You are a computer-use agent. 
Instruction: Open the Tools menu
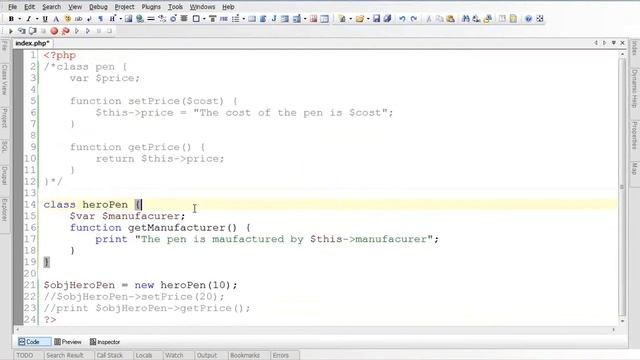(175, 7)
